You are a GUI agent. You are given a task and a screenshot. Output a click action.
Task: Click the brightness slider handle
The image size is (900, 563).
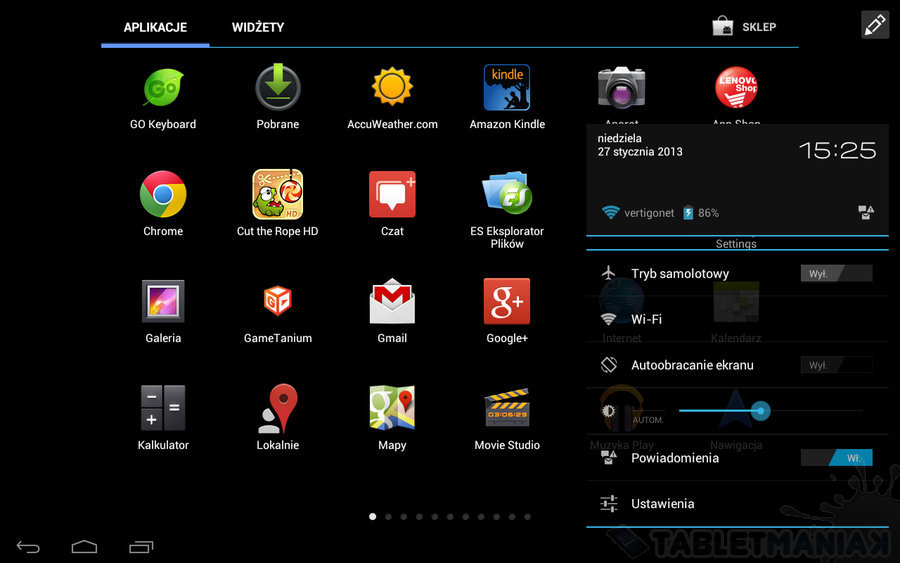761,411
